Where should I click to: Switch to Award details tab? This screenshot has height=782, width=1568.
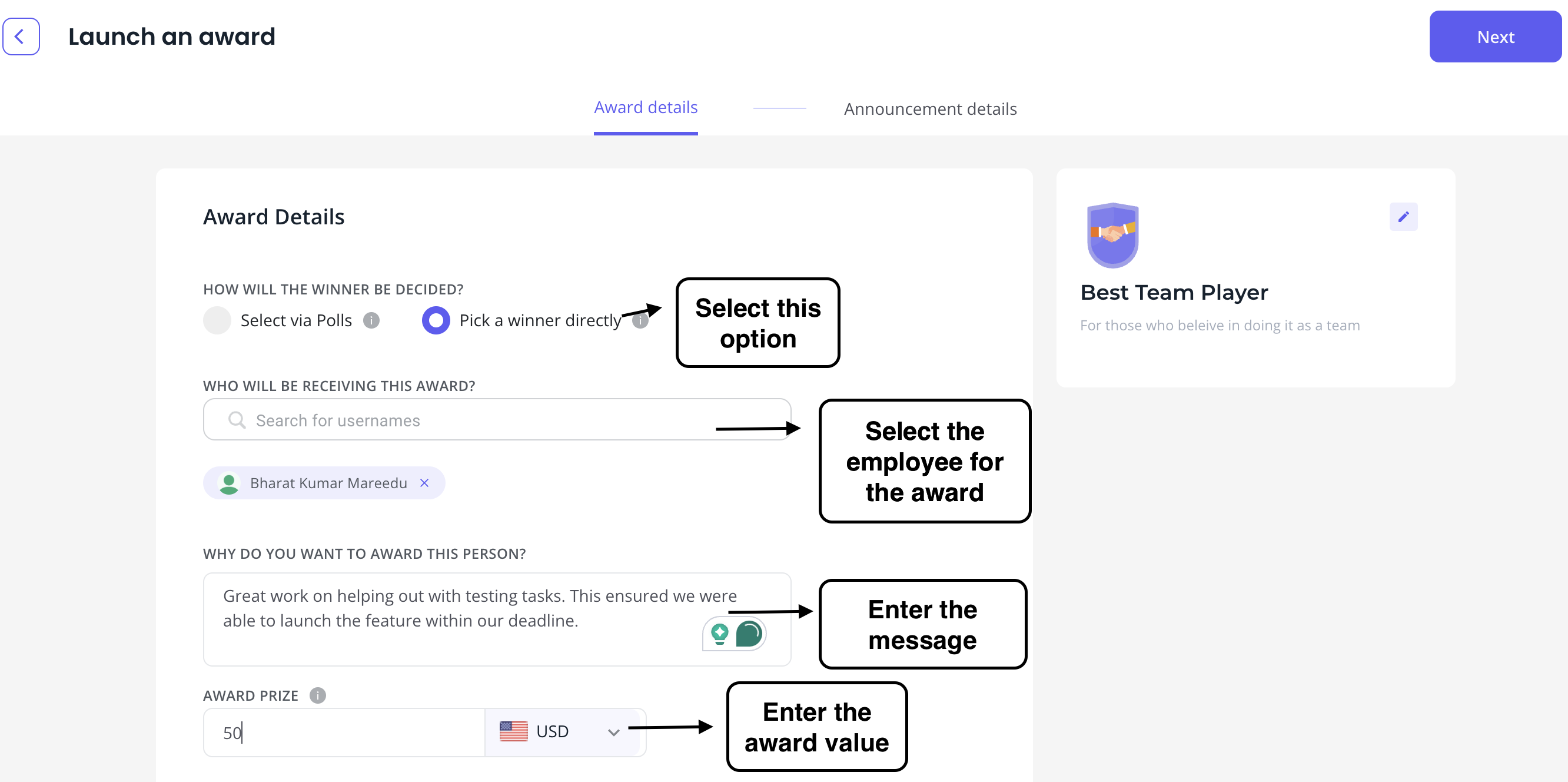(646, 108)
